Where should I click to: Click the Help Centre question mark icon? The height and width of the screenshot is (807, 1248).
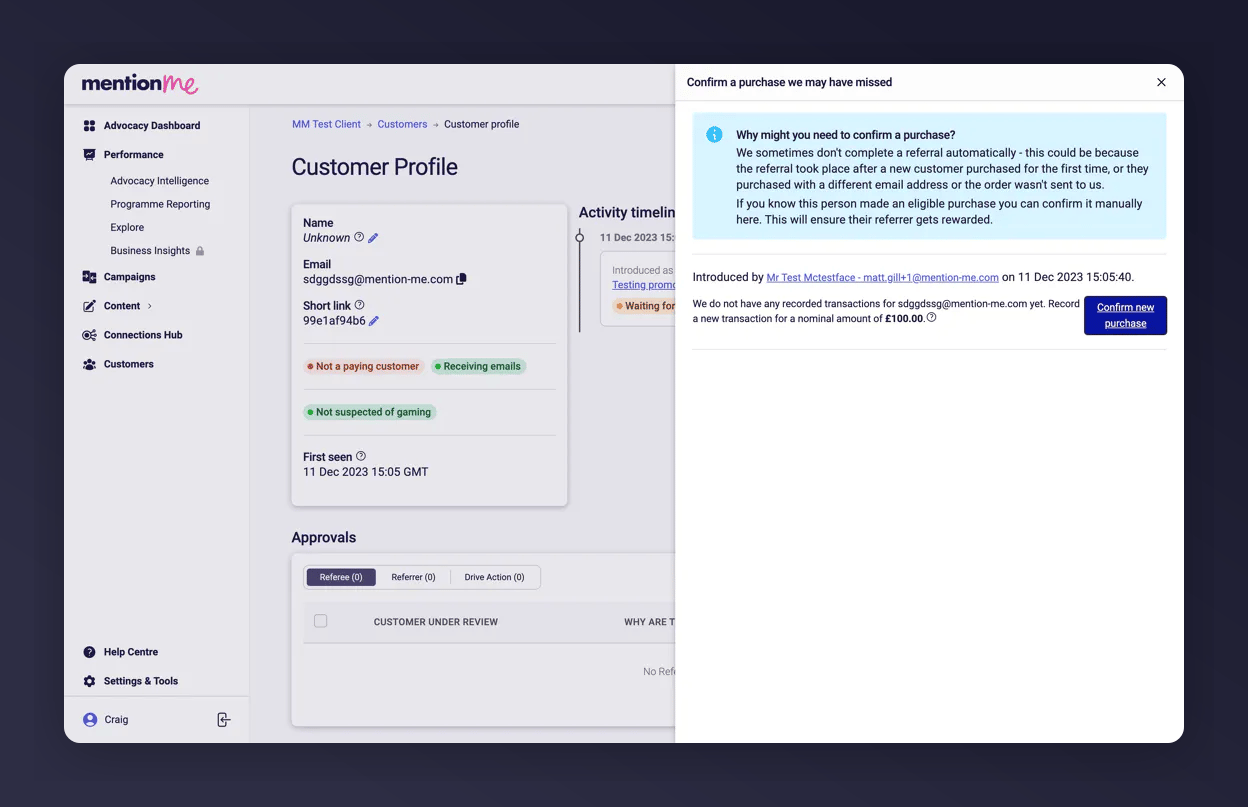(x=89, y=652)
